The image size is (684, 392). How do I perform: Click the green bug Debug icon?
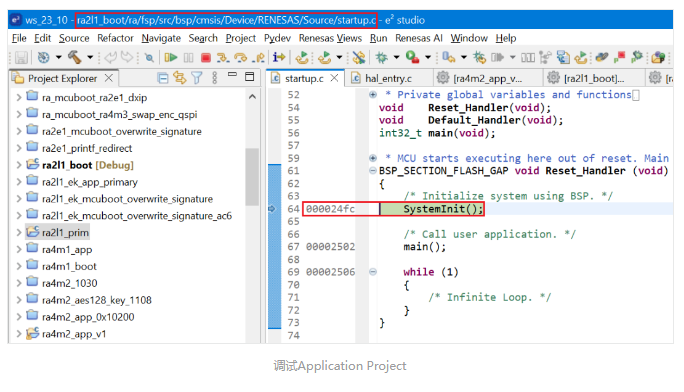(381, 57)
